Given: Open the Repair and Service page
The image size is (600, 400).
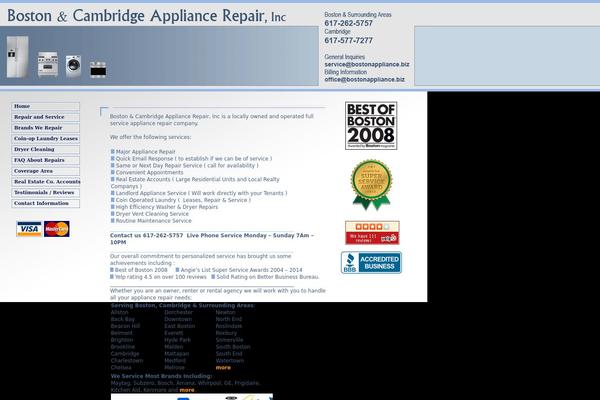Looking at the screenshot, I should (x=46, y=117).
